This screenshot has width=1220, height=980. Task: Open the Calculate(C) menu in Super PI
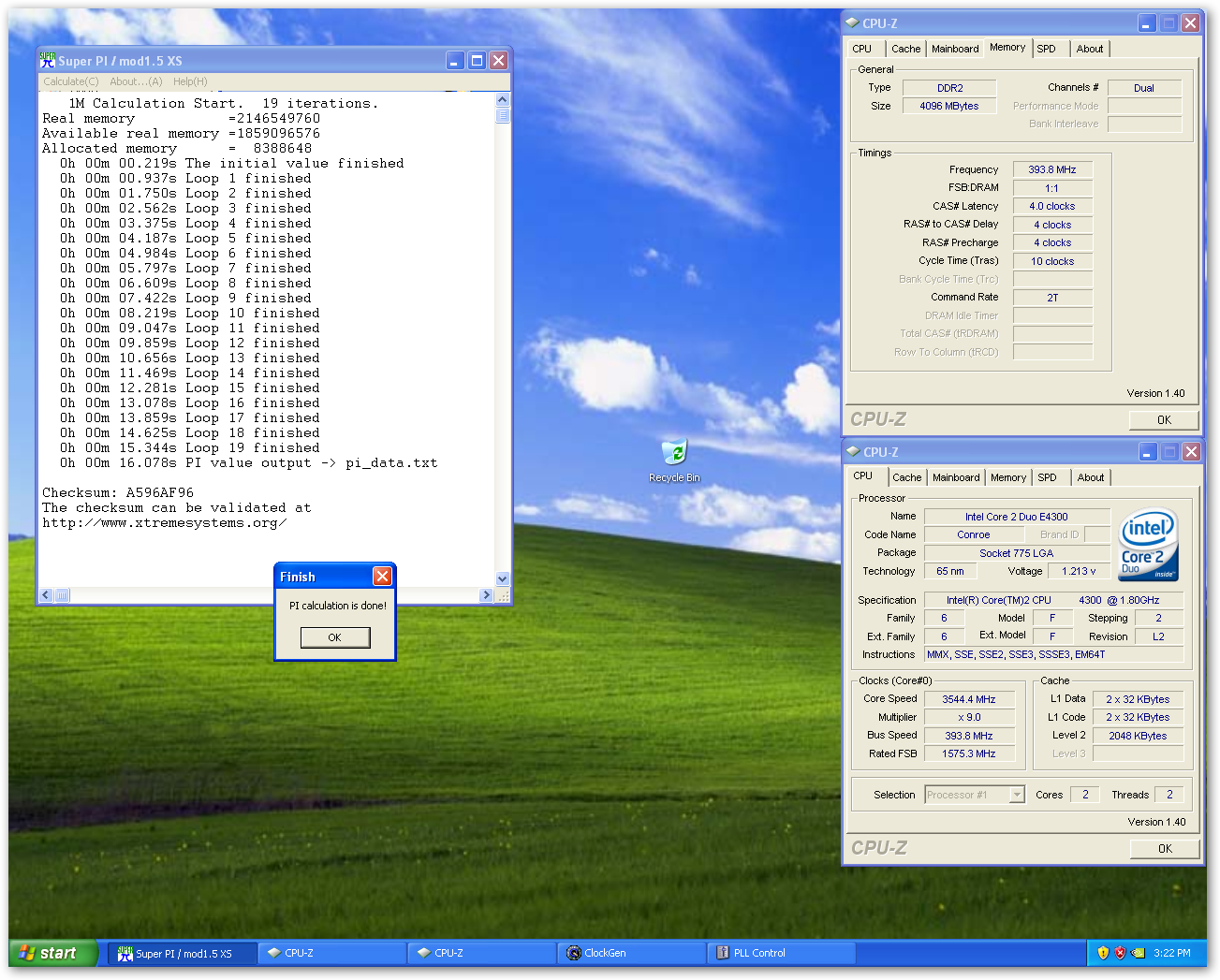point(71,81)
